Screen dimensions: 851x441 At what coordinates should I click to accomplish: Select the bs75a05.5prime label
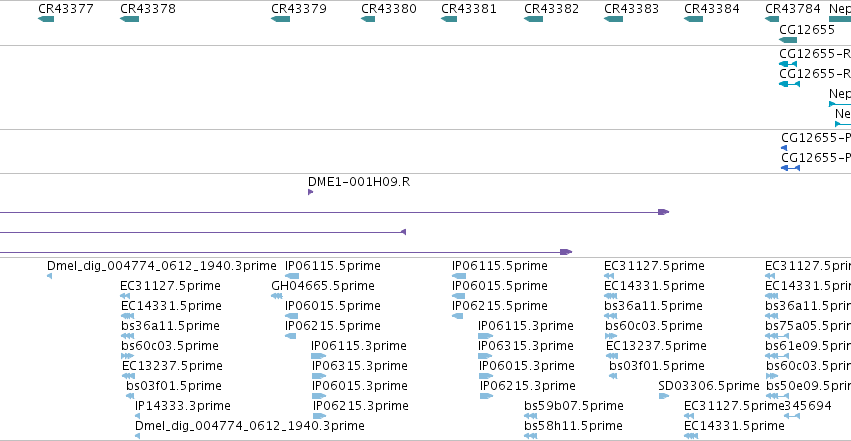tap(808, 325)
